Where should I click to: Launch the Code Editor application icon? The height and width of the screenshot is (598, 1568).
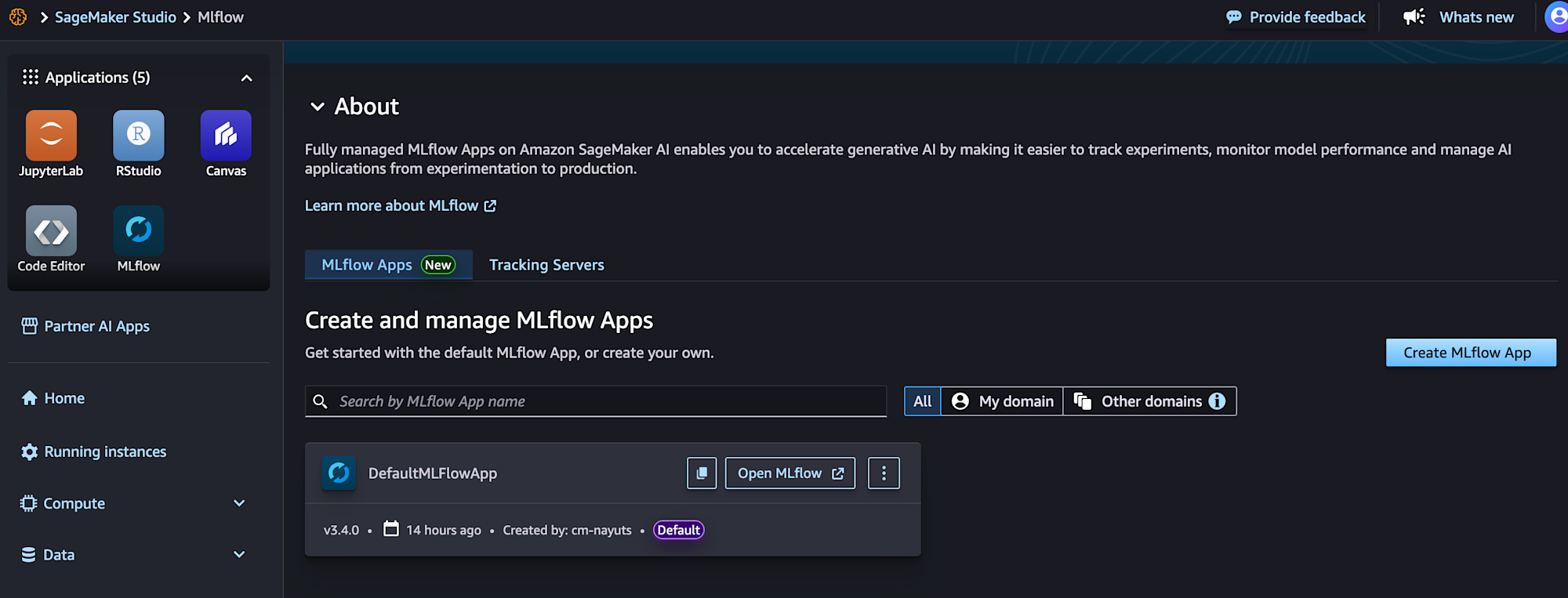click(x=51, y=231)
